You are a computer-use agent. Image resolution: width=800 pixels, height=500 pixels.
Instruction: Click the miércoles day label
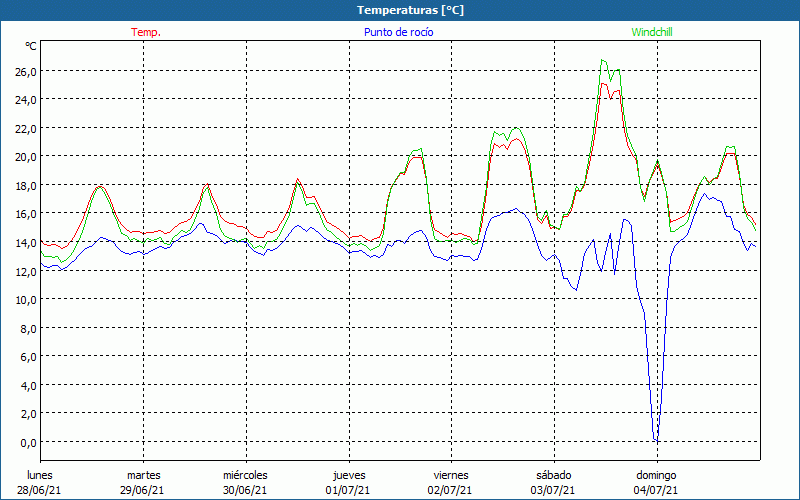tap(245, 475)
